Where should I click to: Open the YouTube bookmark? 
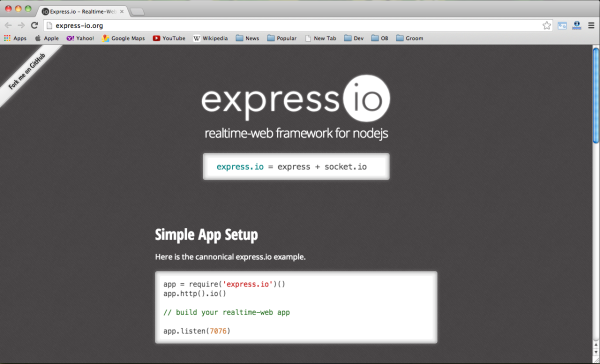[x=169, y=38]
